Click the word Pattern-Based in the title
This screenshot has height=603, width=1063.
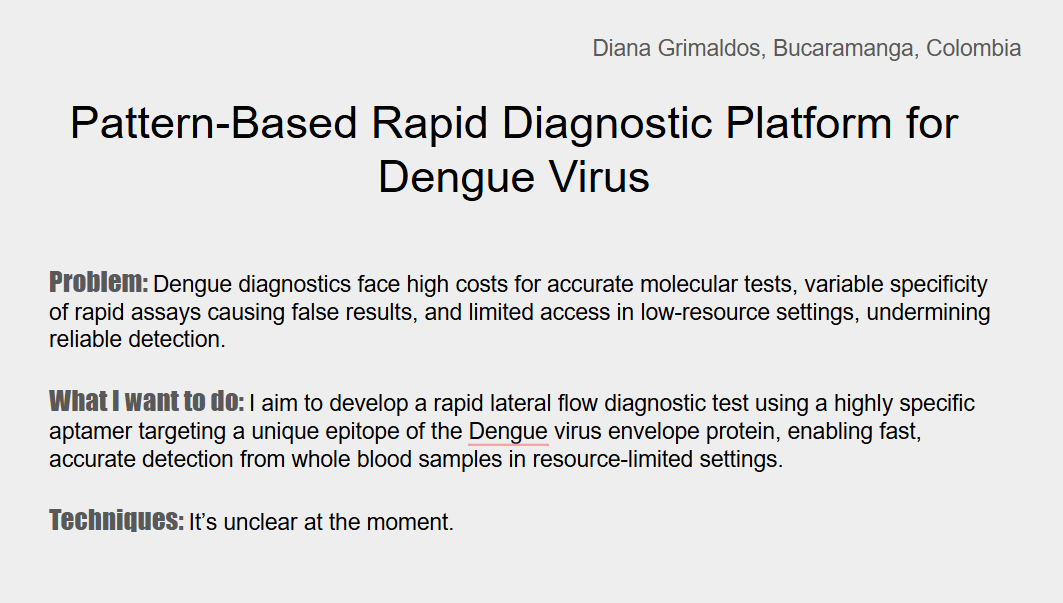pyautogui.click(x=214, y=123)
